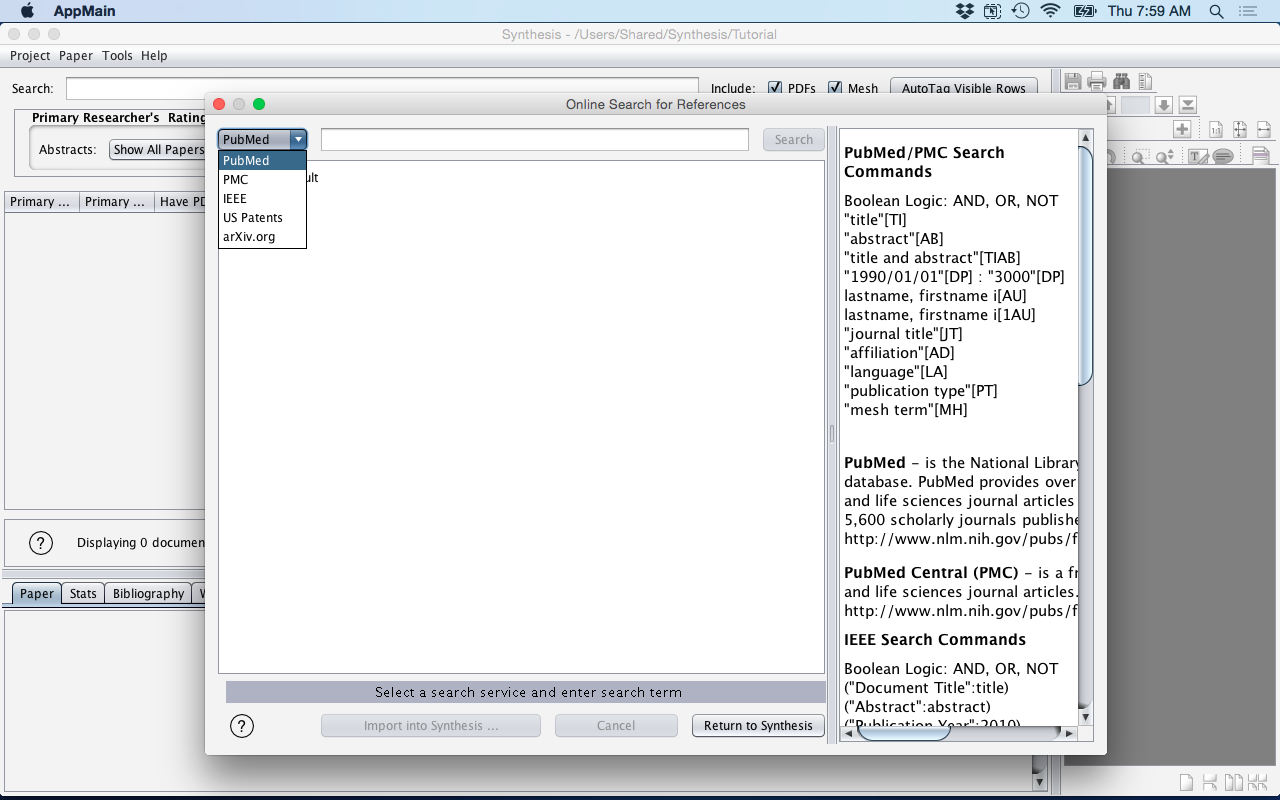The image size is (1280, 800).
Task: Switch to continuous single page view
Action: click(x=1210, y=782)
